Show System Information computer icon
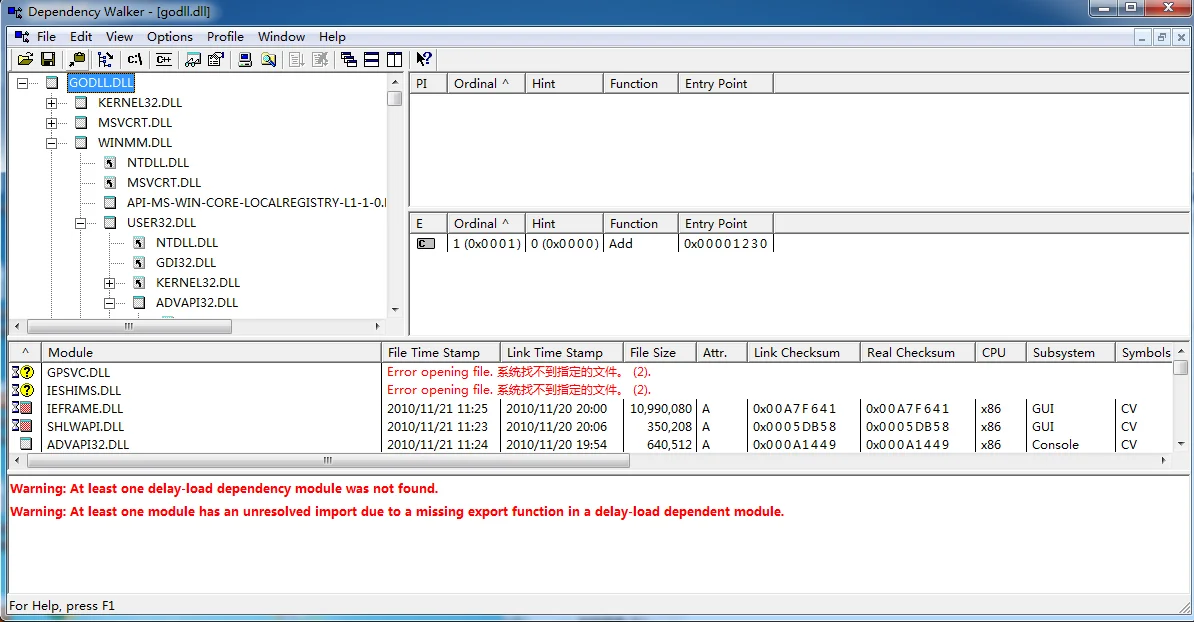Viewport: 1194px width, 622px height. pyautogui.click(x=245, y=59)
